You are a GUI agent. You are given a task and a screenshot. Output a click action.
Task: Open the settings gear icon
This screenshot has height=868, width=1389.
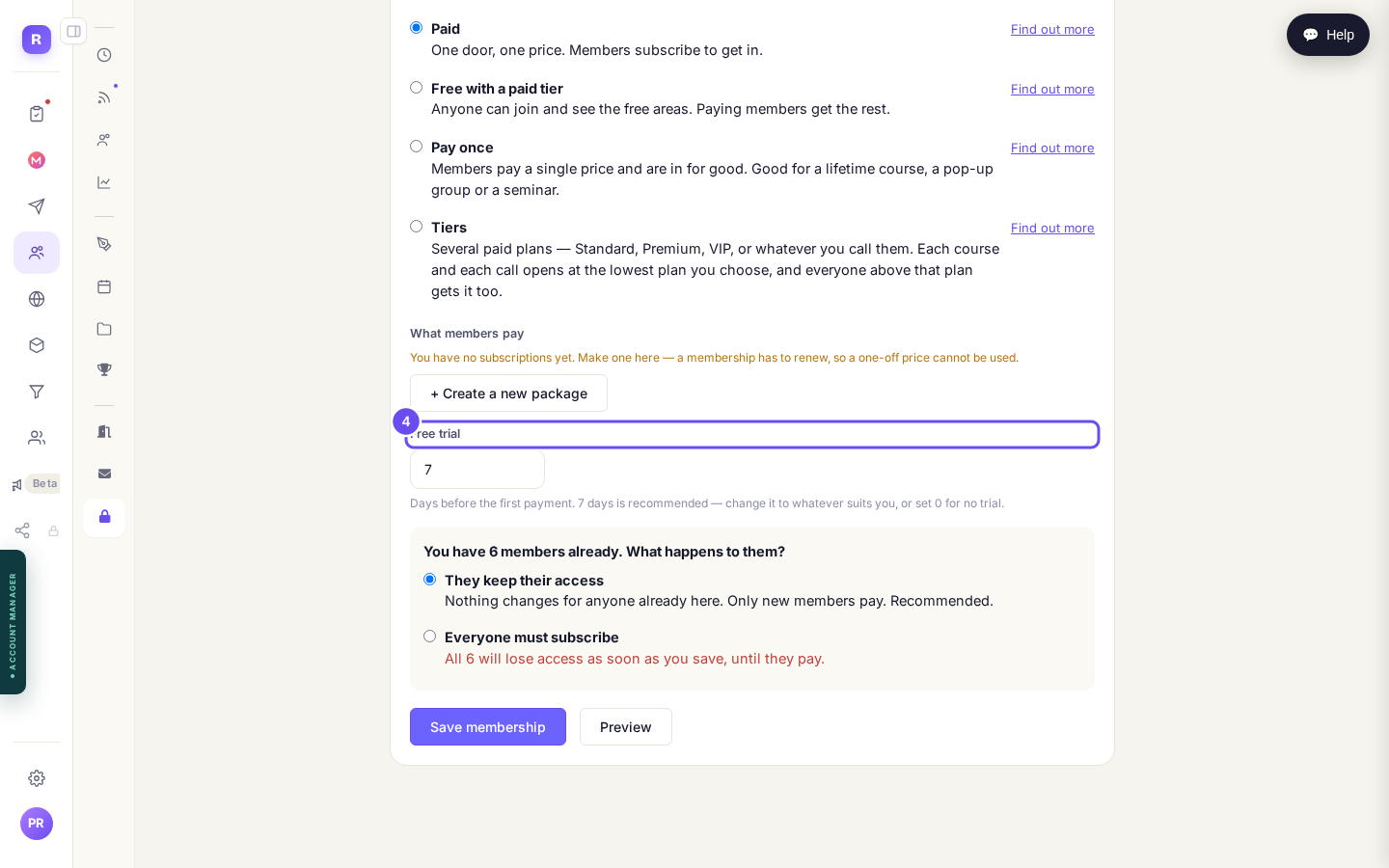point(37,778)
